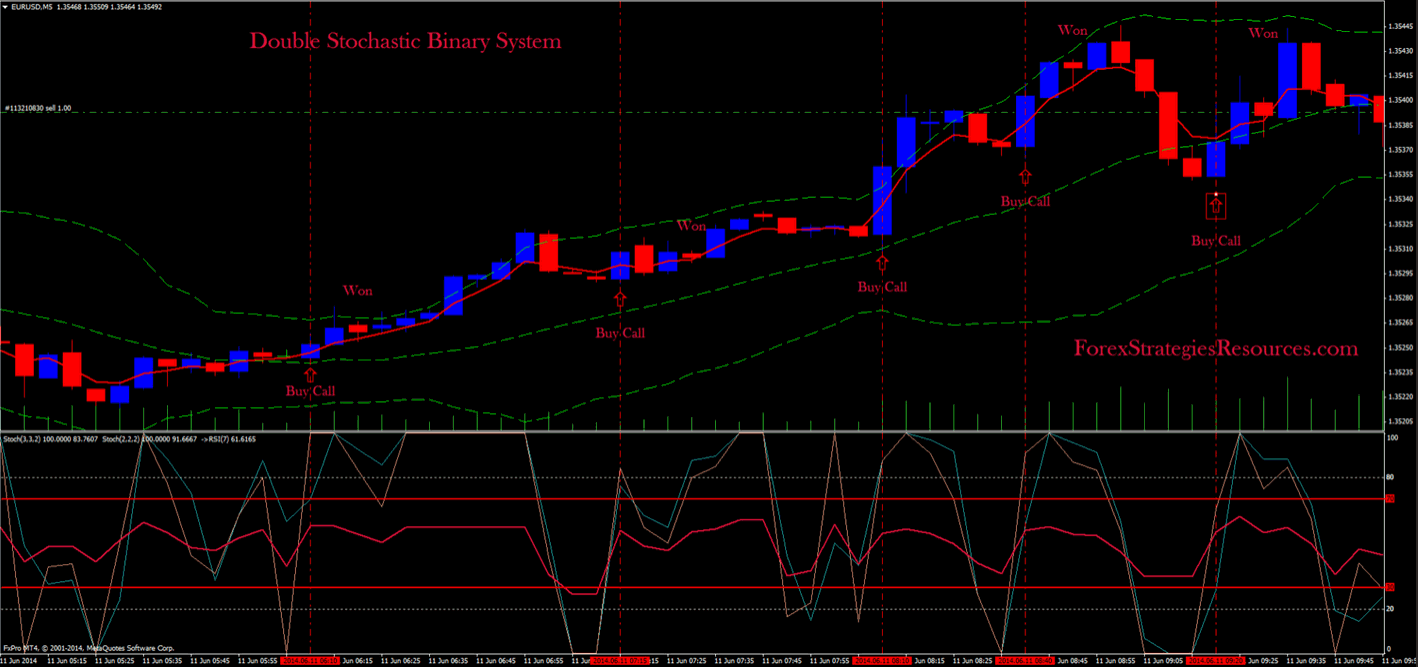Click the red 2014.06.11 07:15 time marker
Screen dimensions: 1418x667
(620, 661)
